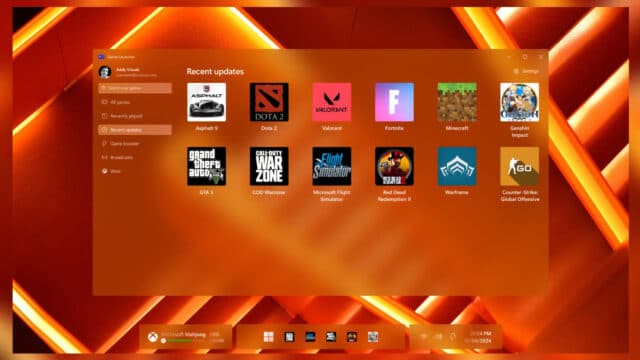Click the user profile avatar
Viewport: 640px width, 360px height.
tap(105, 72)
